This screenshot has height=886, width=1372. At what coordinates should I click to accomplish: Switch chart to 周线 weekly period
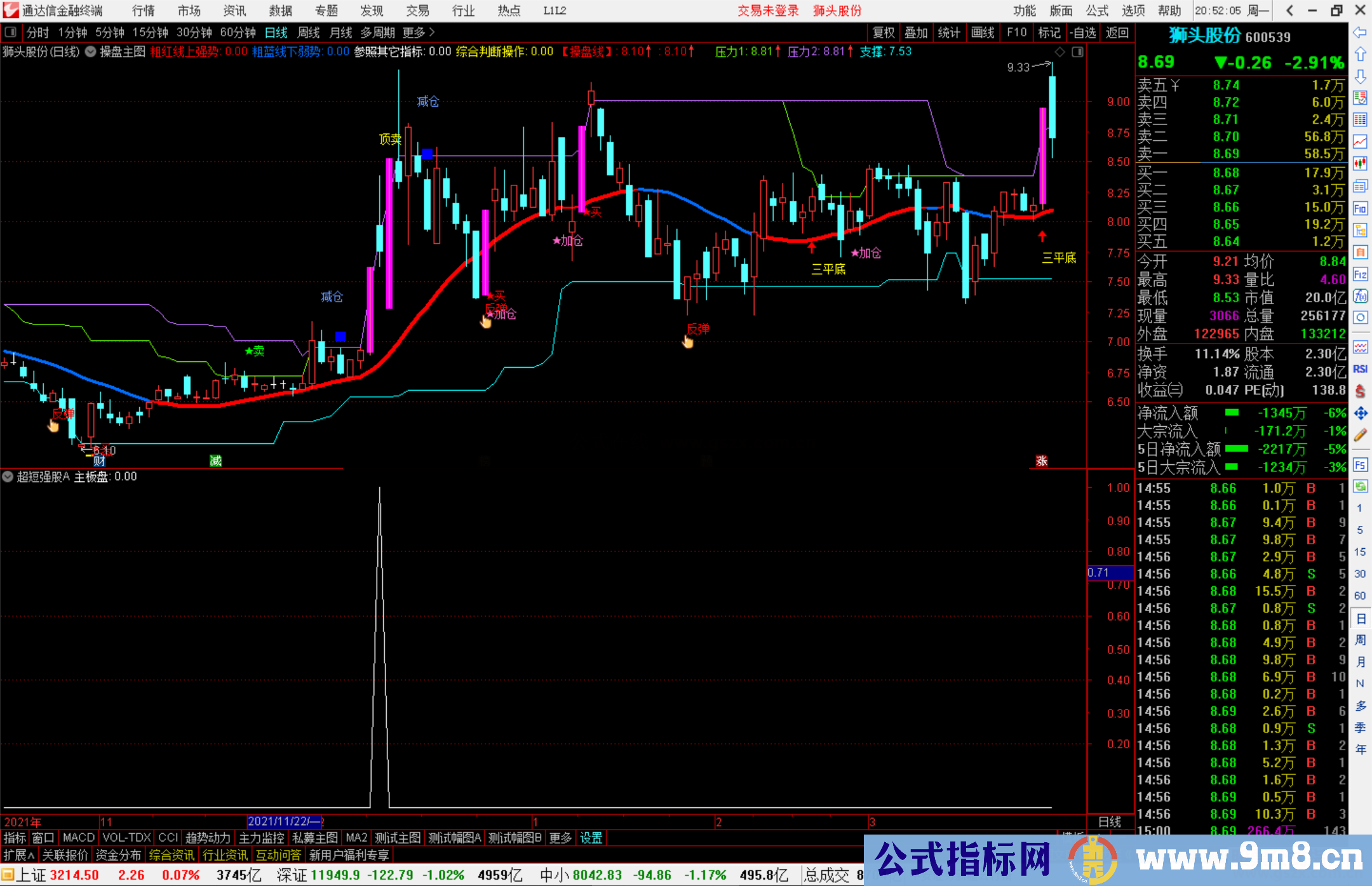tap(309, 32)
